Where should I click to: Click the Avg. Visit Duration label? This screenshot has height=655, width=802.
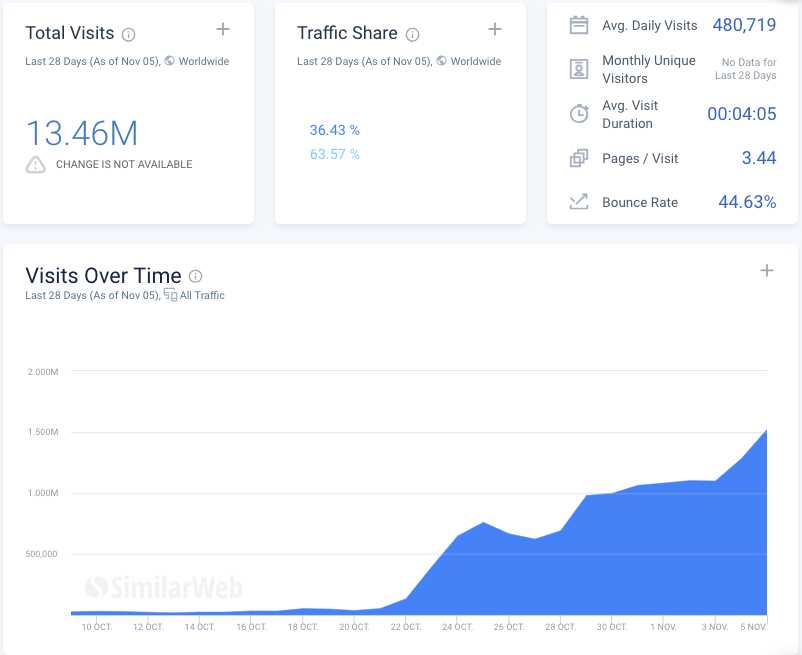(x=630, y=114)
